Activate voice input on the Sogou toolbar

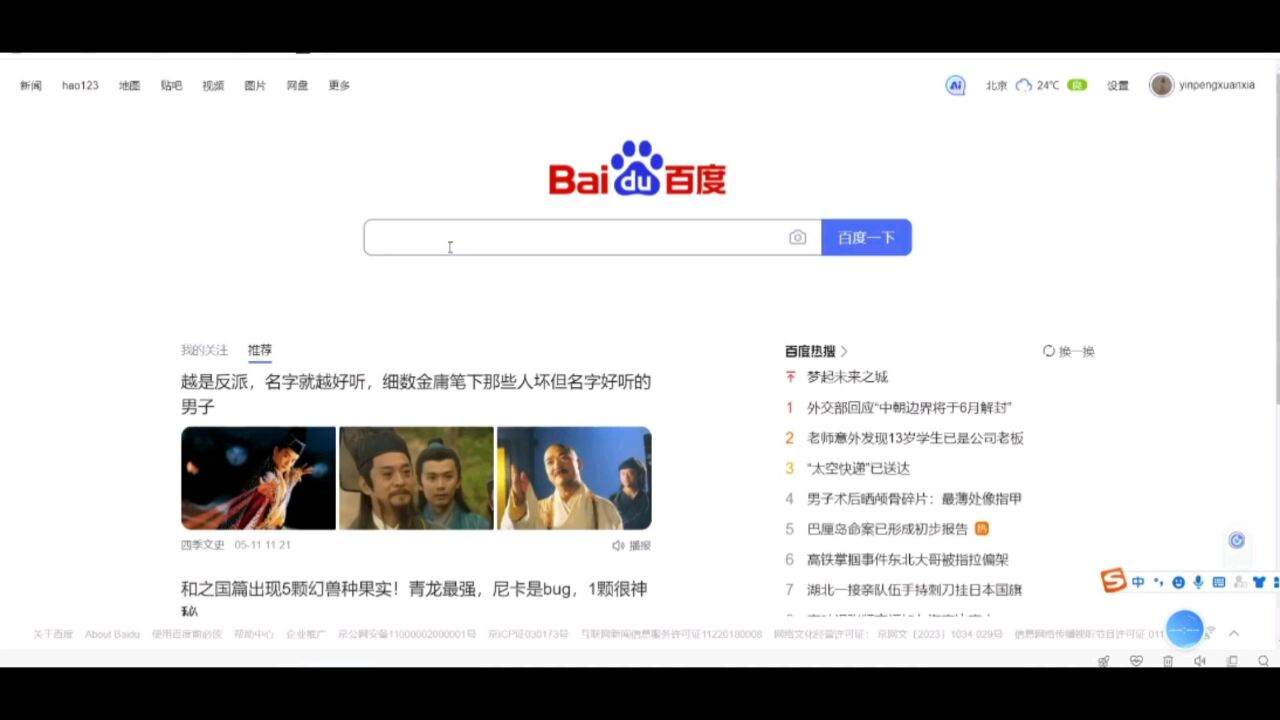point(1198,581)
